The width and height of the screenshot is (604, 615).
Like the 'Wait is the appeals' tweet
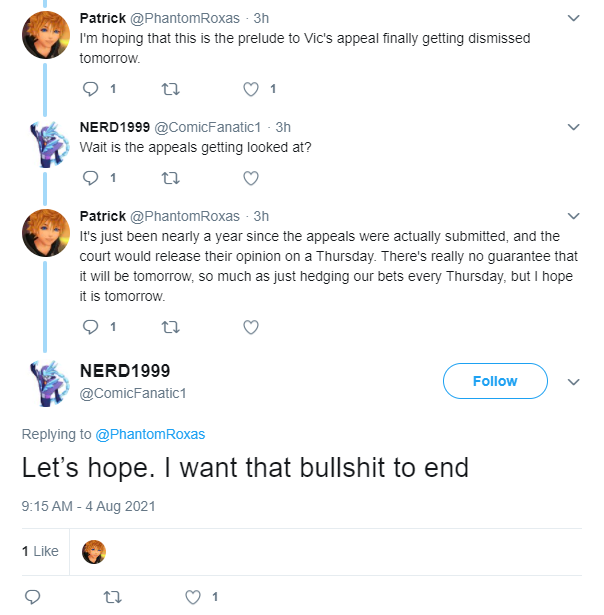click(251, 178)
